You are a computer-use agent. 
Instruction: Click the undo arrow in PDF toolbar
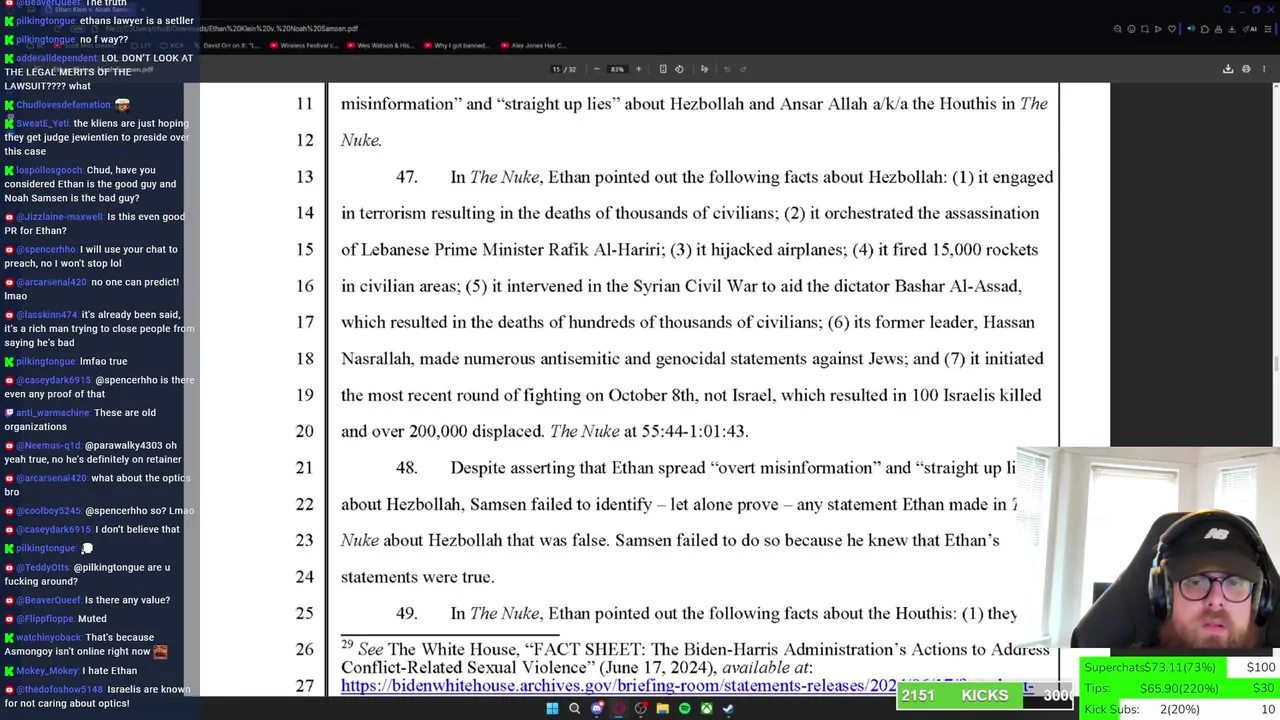727,69
